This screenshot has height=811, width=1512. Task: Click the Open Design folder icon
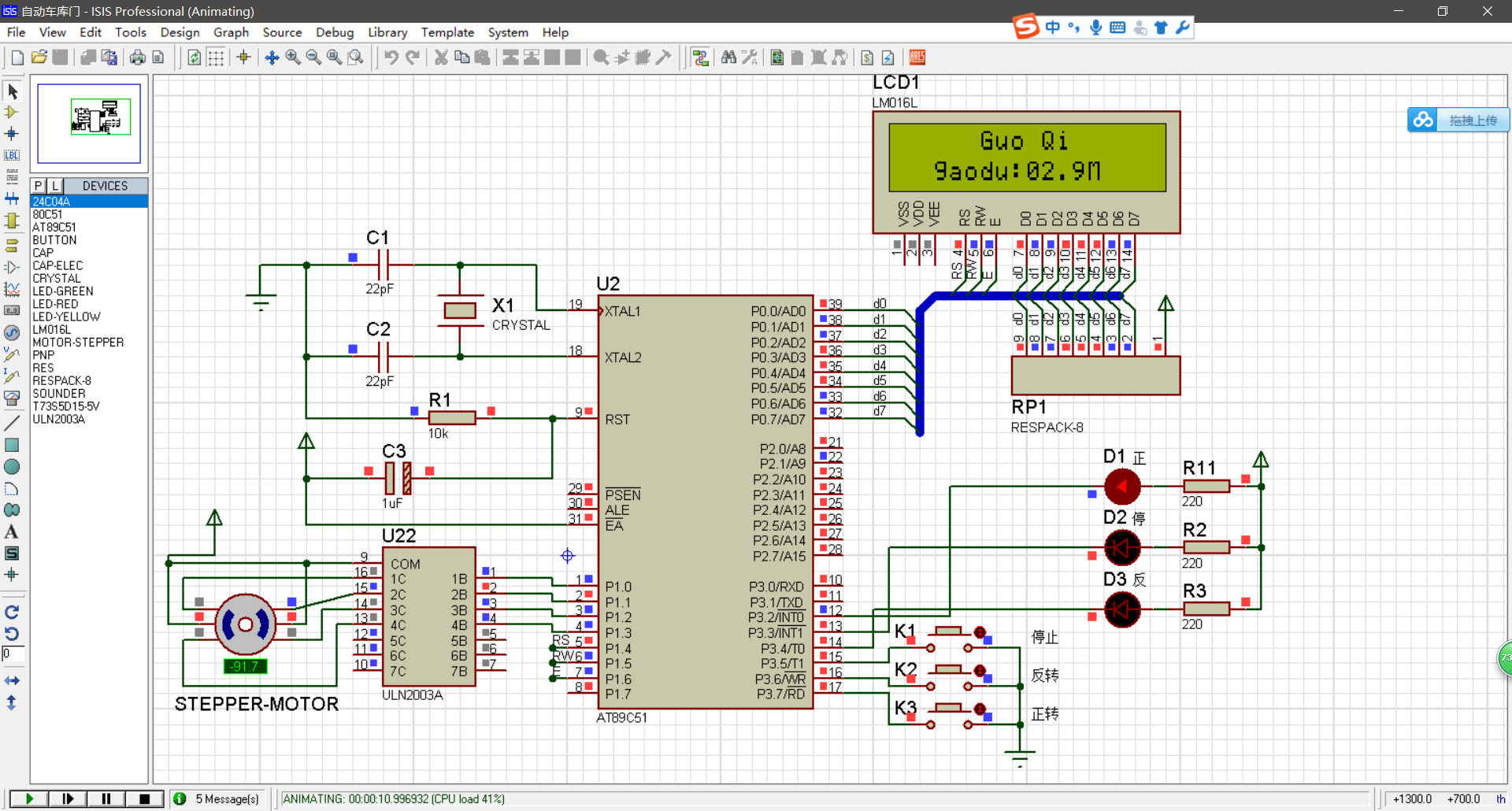pyautogui.click(x=39, y=57)
